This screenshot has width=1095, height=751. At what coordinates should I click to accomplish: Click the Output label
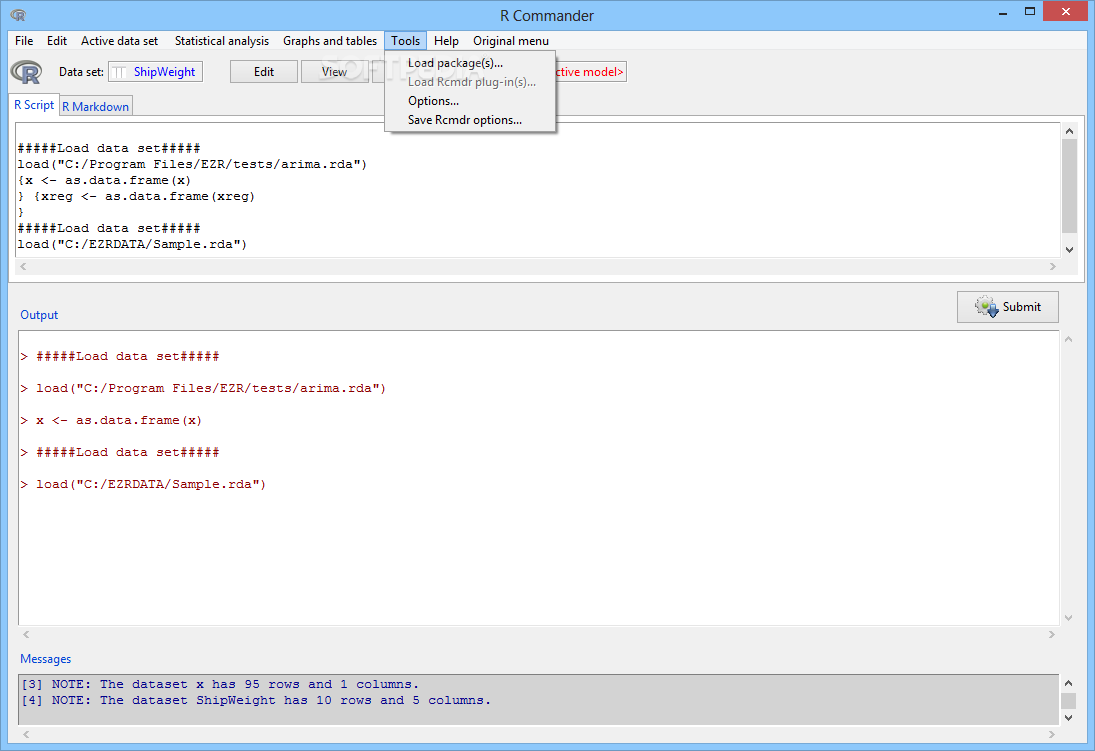pos(39,315)
